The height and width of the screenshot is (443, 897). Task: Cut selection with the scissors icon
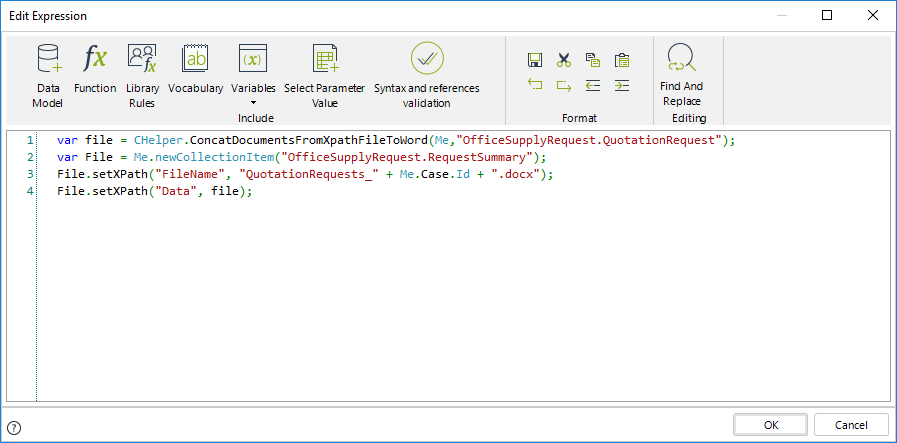(563, 60)
